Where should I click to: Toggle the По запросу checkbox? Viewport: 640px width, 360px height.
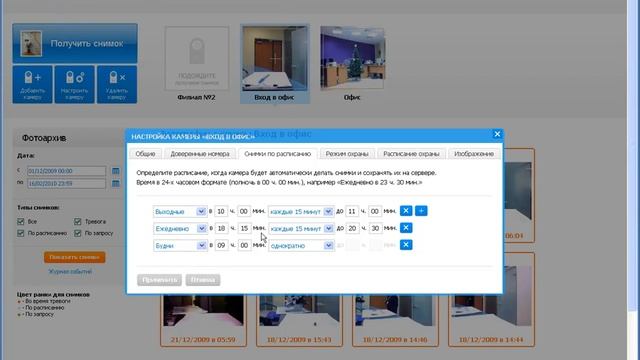tap(78, 233)
